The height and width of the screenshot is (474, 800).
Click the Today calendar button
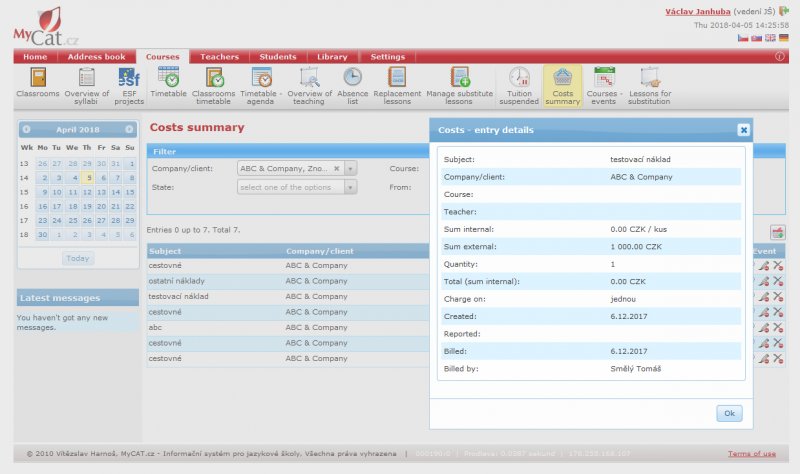point(78,258)
